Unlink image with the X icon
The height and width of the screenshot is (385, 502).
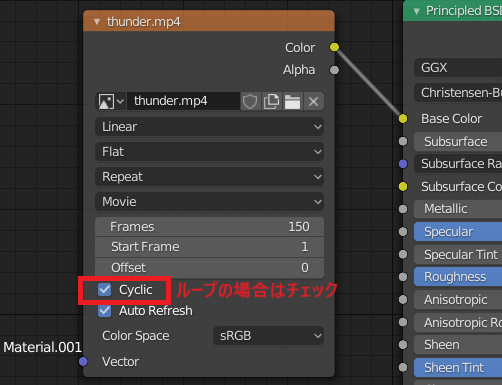pos(313,101)
